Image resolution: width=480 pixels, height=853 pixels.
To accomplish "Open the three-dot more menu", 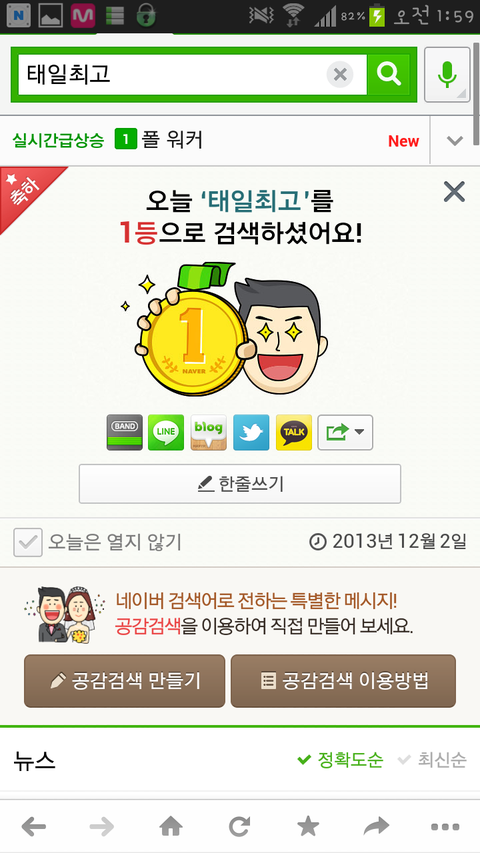I will pos(445,827).
